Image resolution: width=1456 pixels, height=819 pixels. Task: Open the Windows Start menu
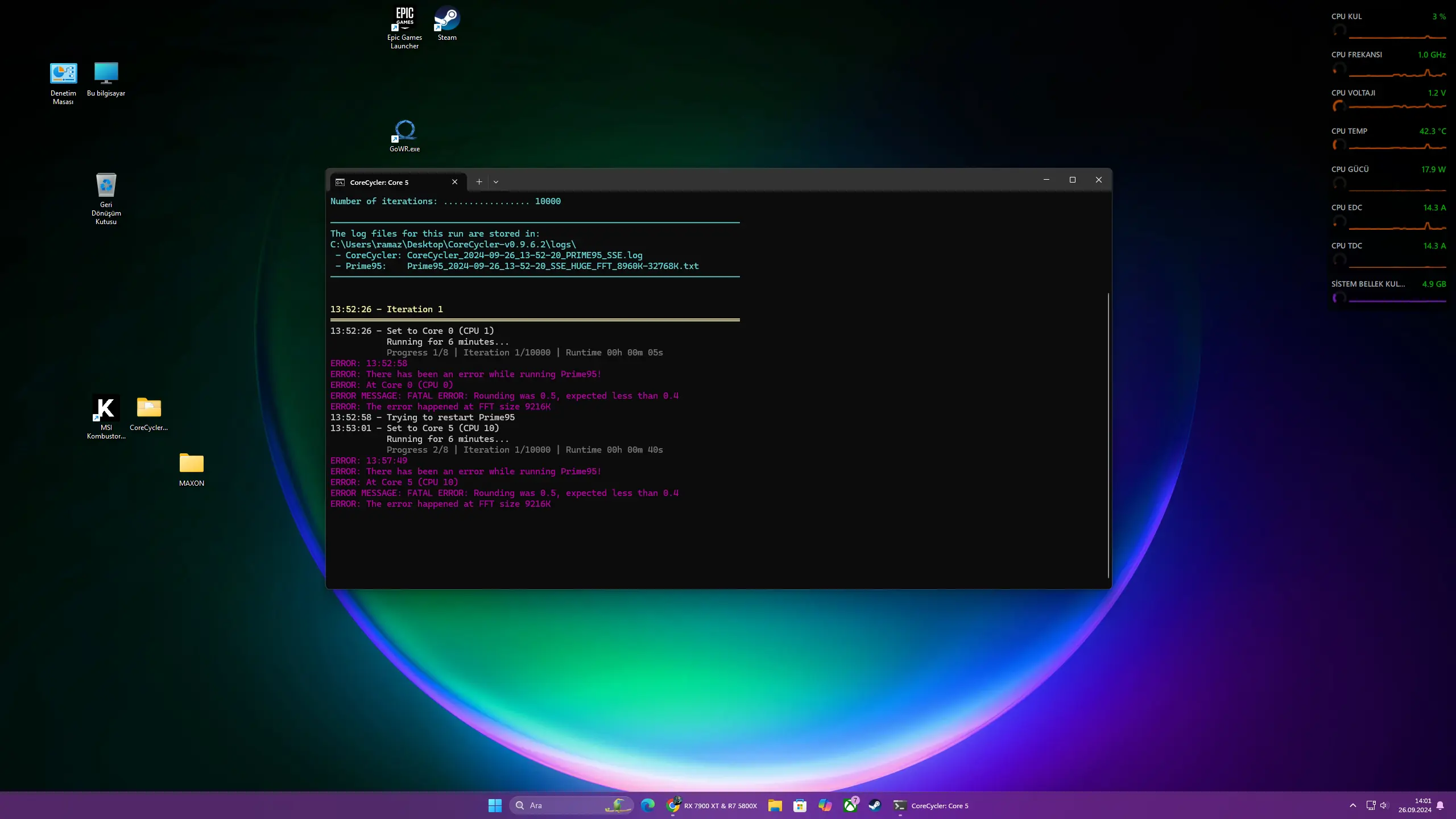click(x=495, y=805)
